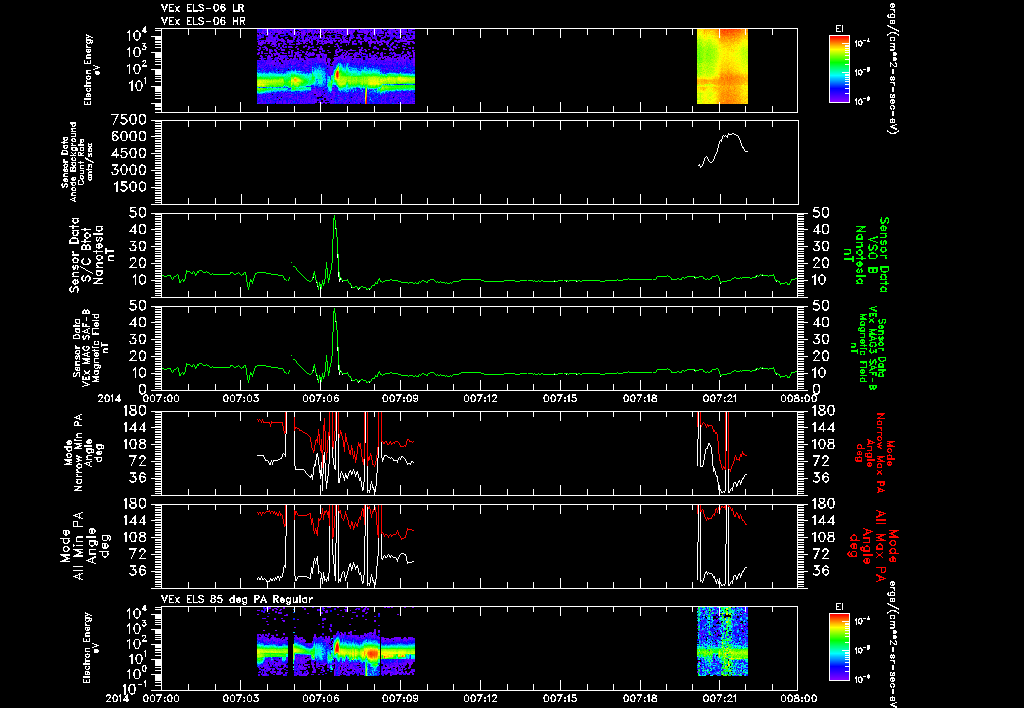
Task: Click the 'Anode Background Count Rate' axis label
Action: coord(77,161)
